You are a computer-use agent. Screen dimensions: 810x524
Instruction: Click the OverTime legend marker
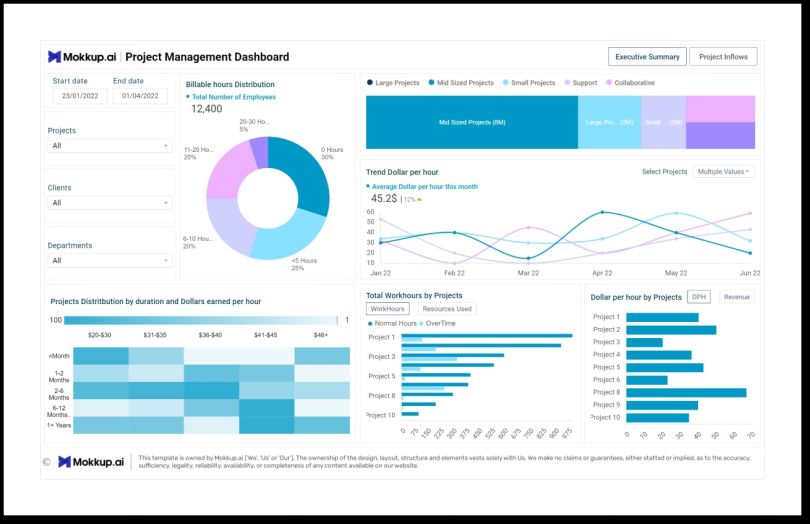[422, 323]
